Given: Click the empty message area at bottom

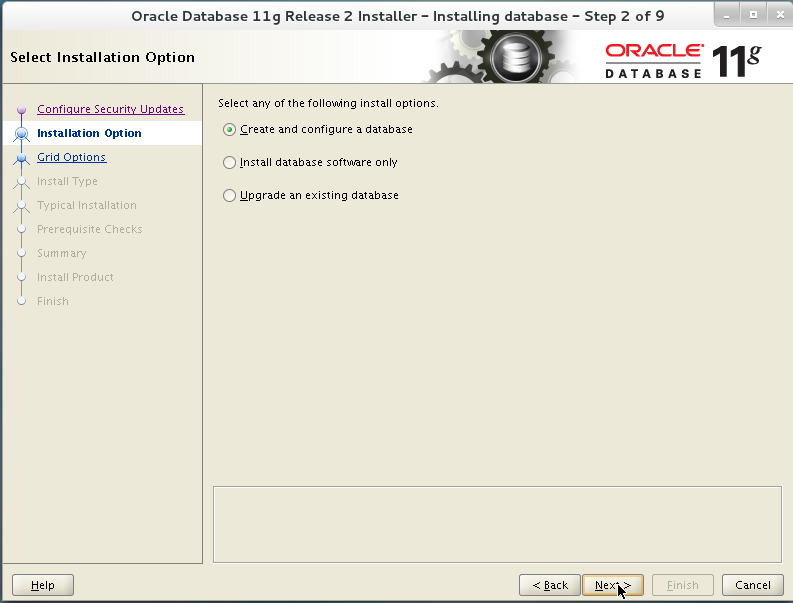Looking at the screenshot, I should point(497,525).
